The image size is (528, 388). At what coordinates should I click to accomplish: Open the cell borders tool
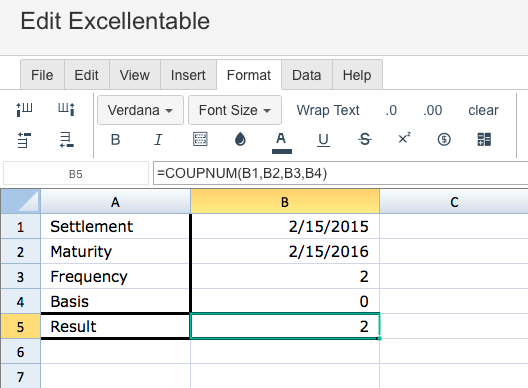(200, 139)
